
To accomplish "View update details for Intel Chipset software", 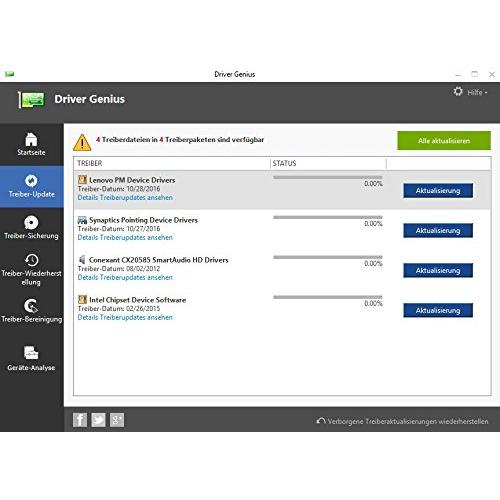I will tap(125, 317).
